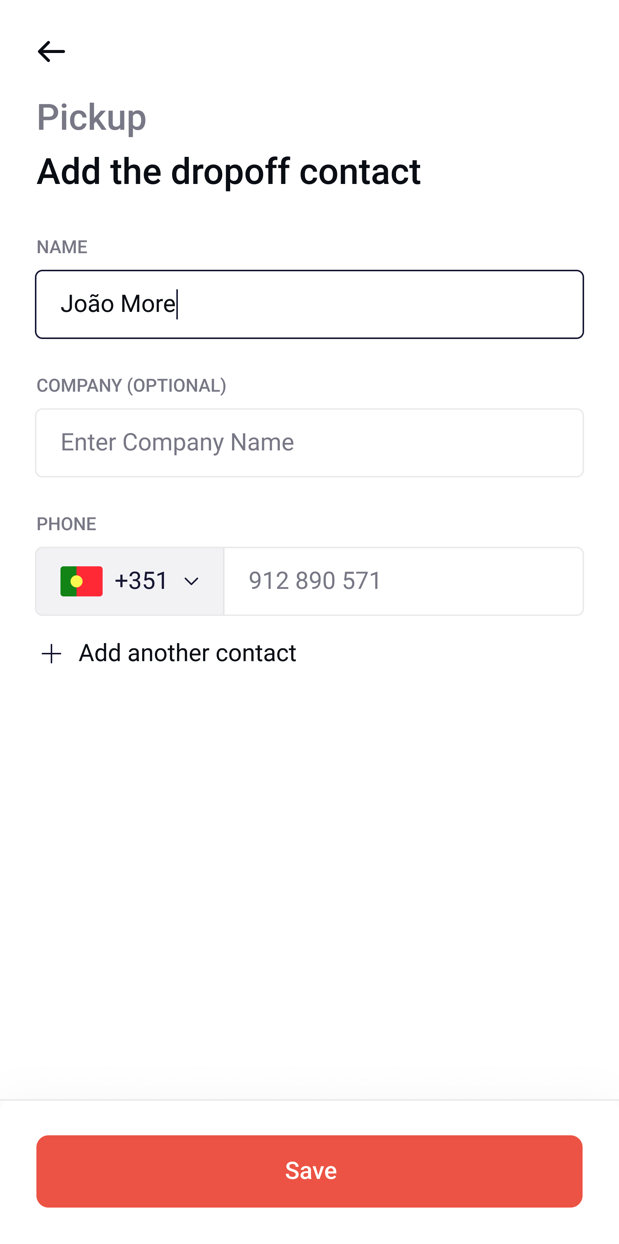Click the Pickup title text

(x=91, y=117)
